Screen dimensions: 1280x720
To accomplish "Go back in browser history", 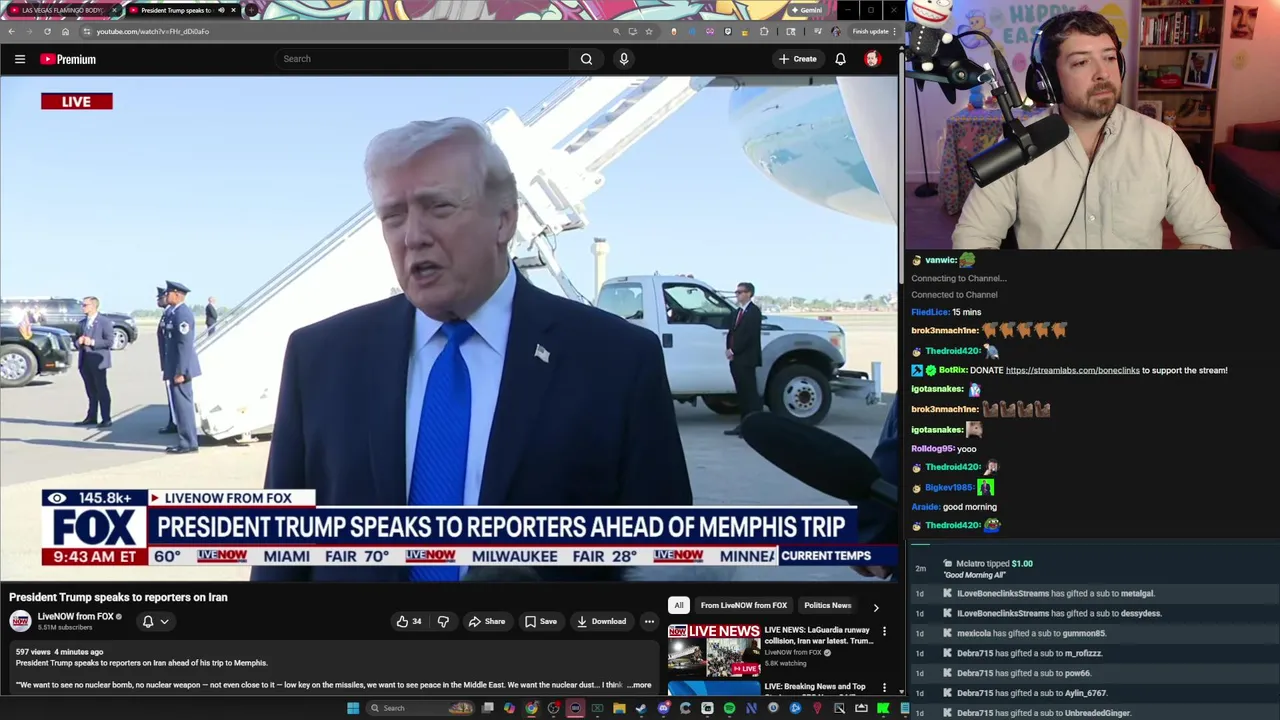I will (10, 31).
